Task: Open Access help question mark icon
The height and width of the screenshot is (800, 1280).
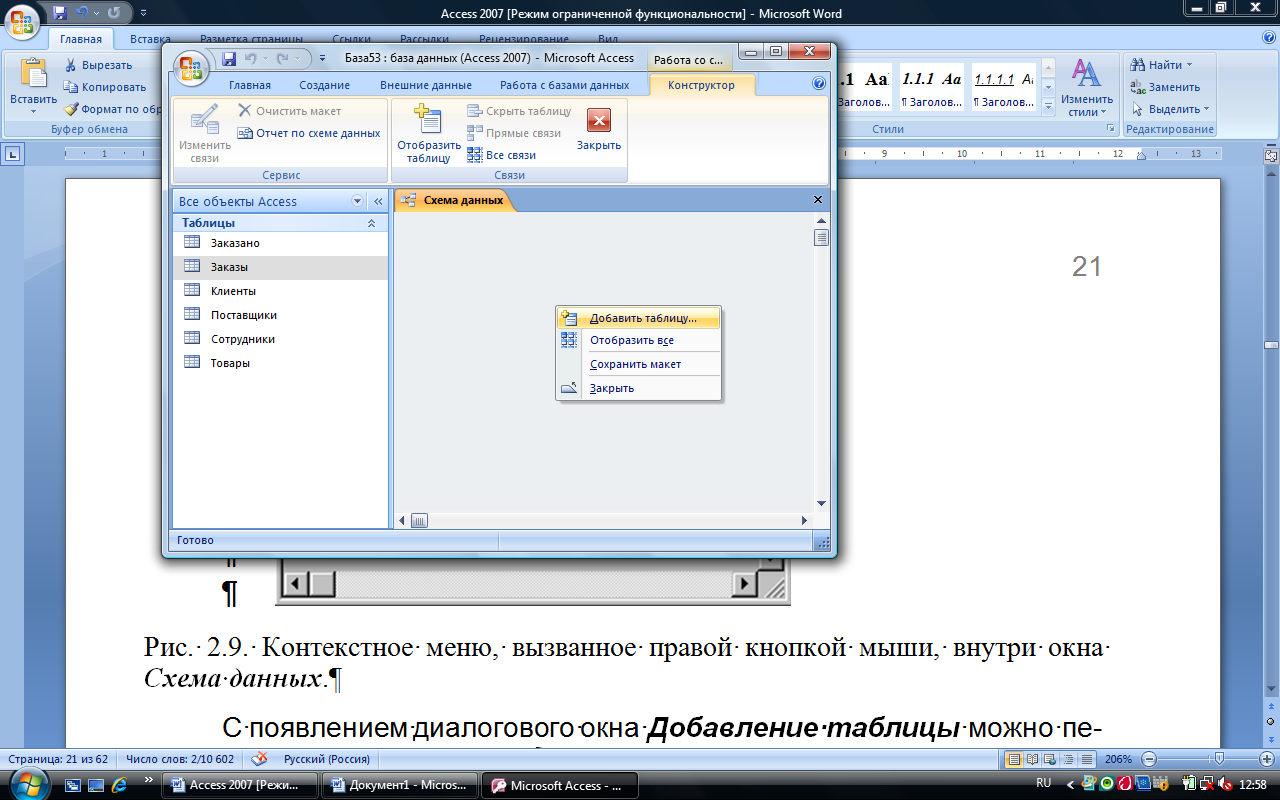Action: click(819, 84)
